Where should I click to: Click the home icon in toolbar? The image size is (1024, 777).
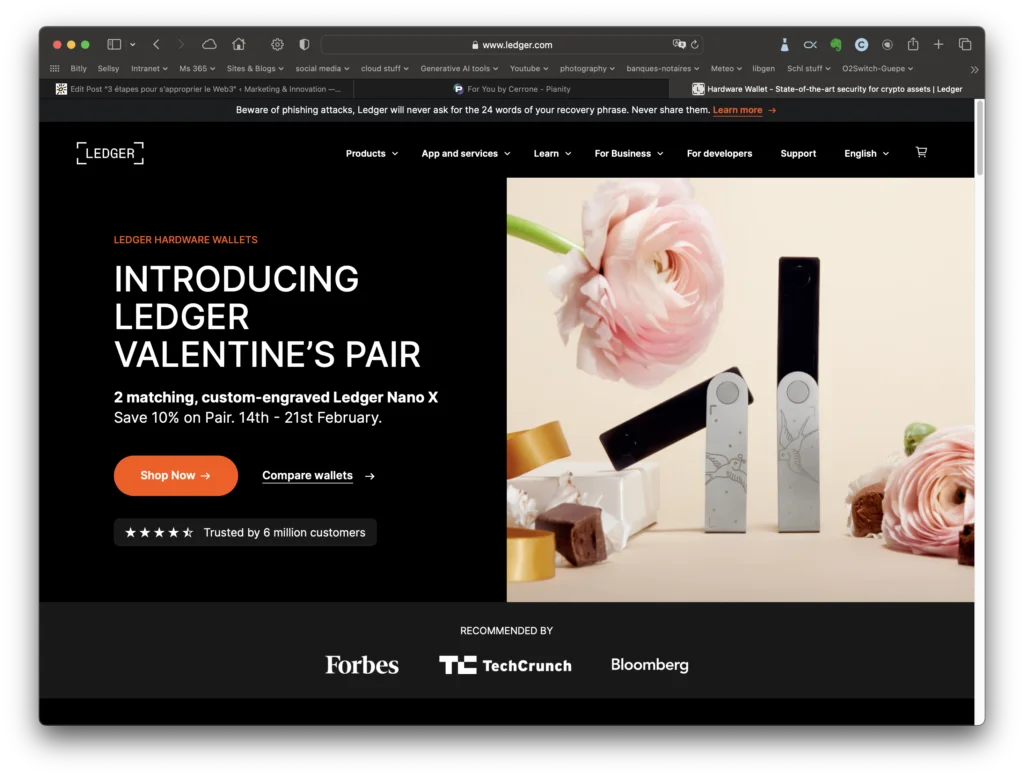click(x=239, y=44)
